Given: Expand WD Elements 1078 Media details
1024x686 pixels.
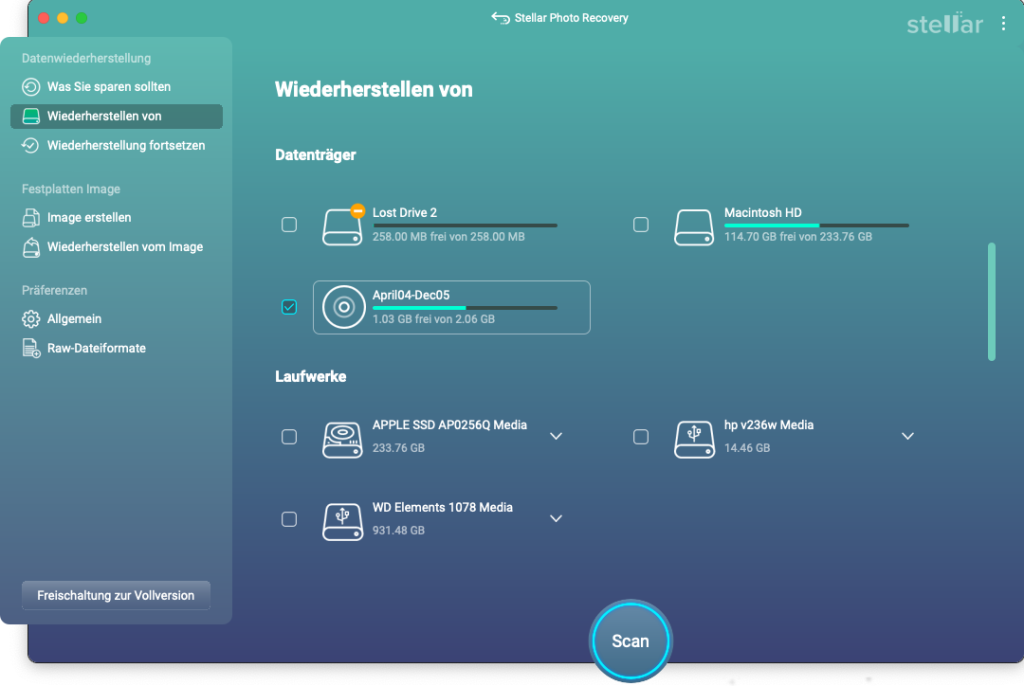Looking at the screenshot, I should pyautogui.click(x=556, y=518).
